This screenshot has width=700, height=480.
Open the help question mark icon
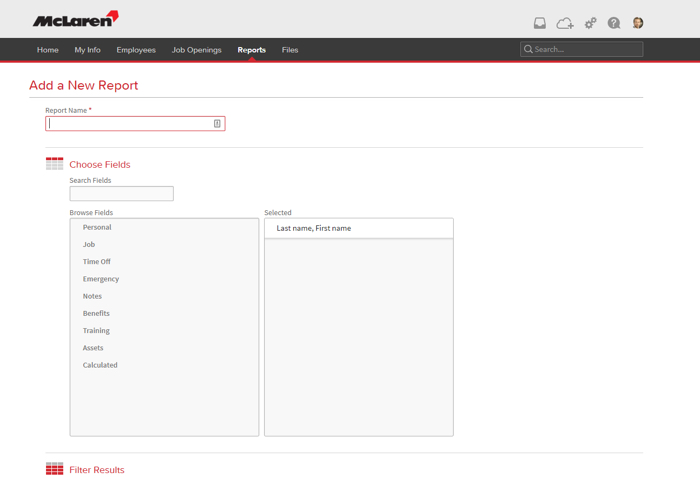pyautogui.click(x=614, y=23)
